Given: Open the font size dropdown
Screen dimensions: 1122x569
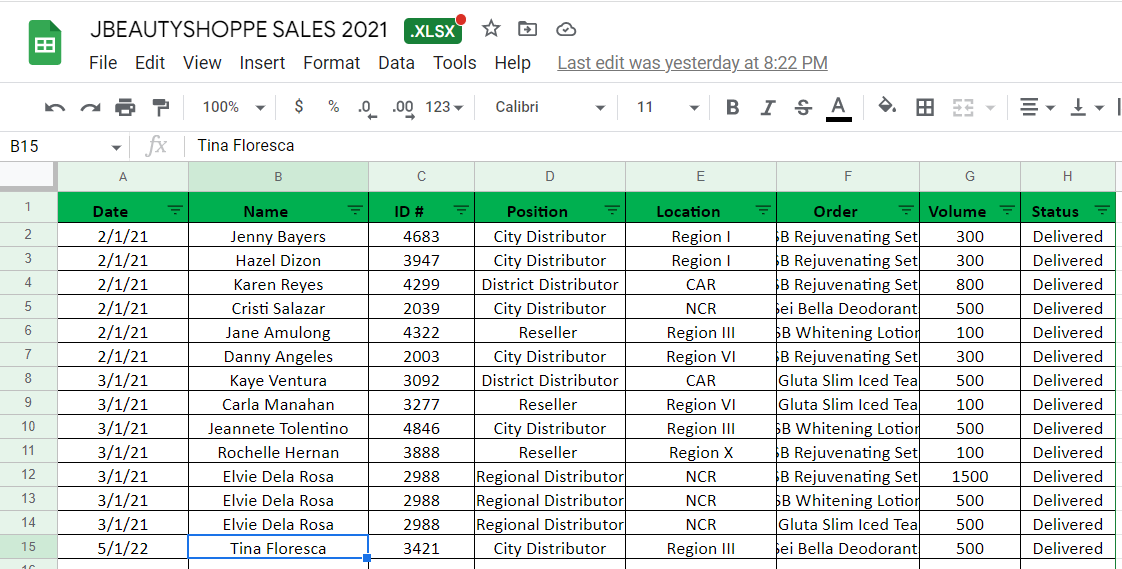Looking at the screenshot, I should click(667, 108).
